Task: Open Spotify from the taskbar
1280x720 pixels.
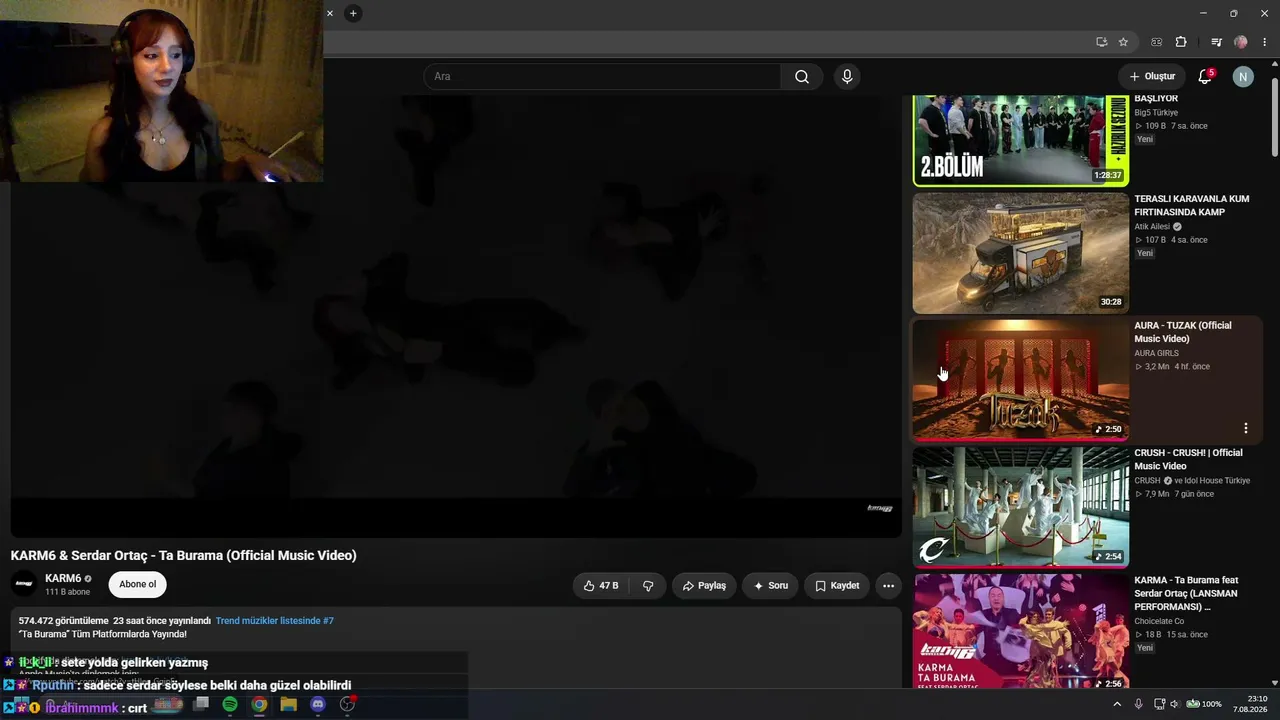Action: pos(230,705)
